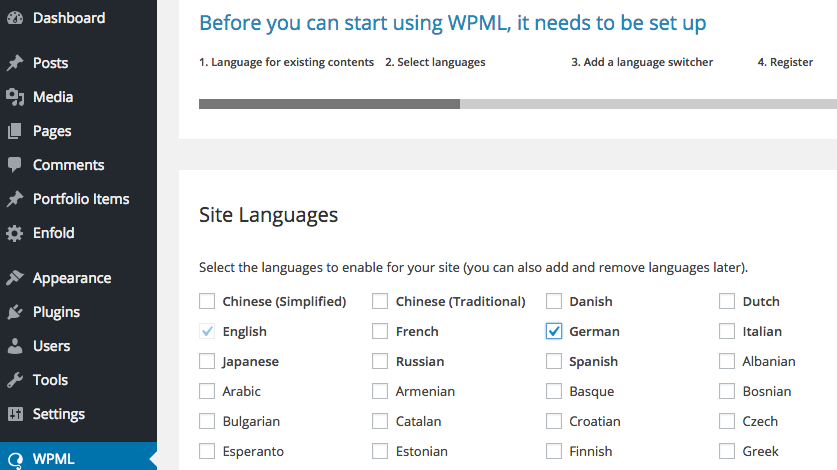
Task: Click the Media library icon
Action: (15, 97)
